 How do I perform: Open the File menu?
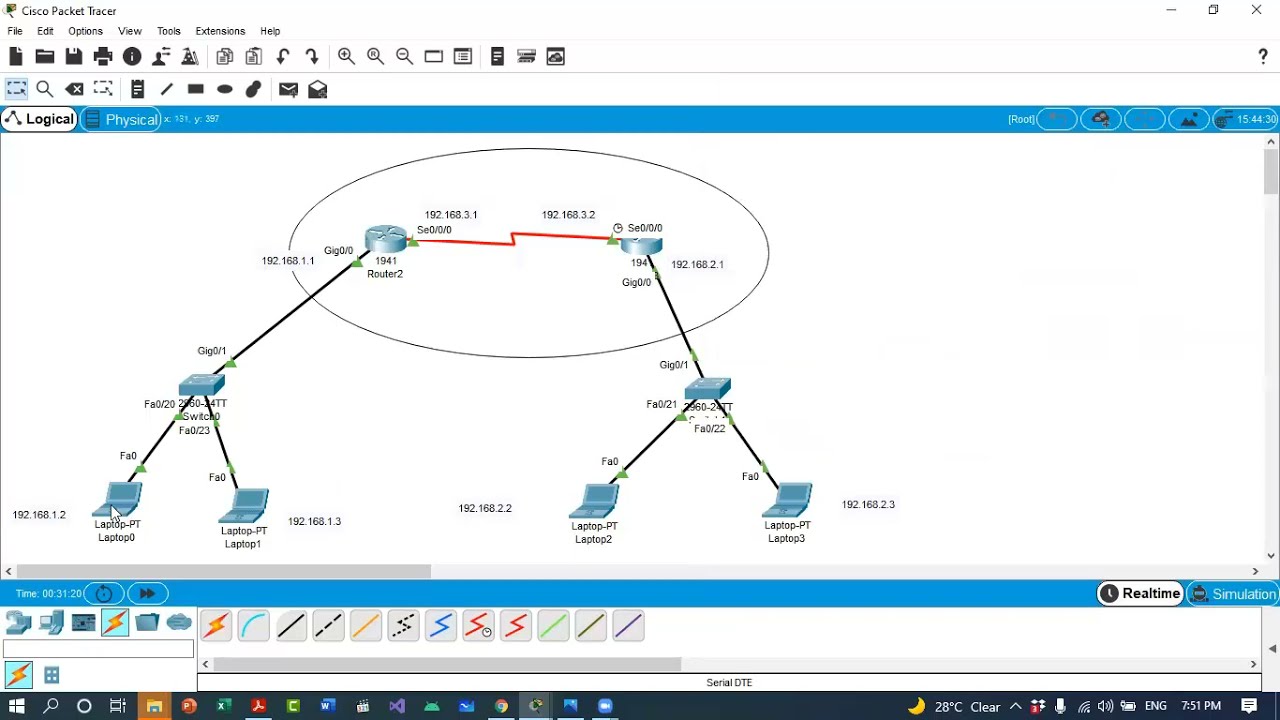[x=15, y=31]
